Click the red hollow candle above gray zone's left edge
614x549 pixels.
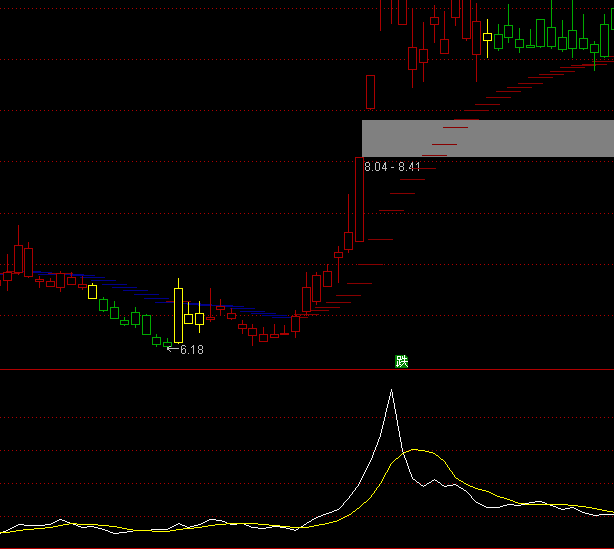pyautogui.click(x=371, y=91)
